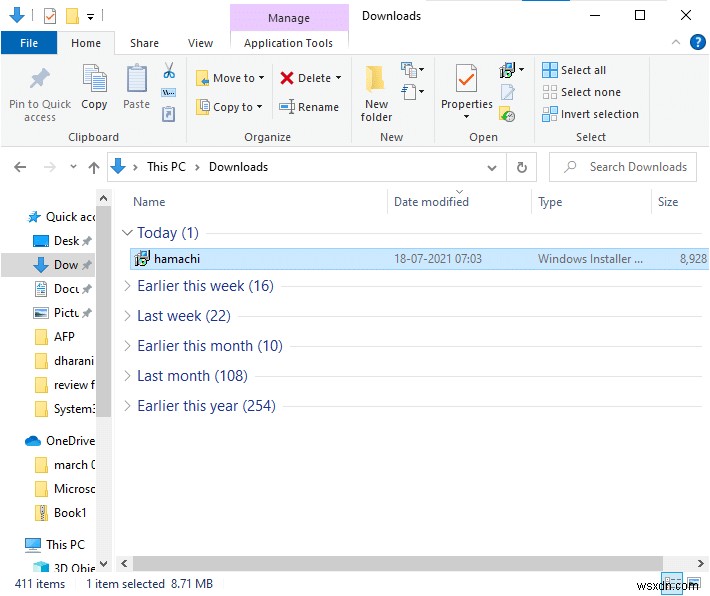Open the Delete options dropdown arrow
The image size is (710, 596).
(339, 78)
